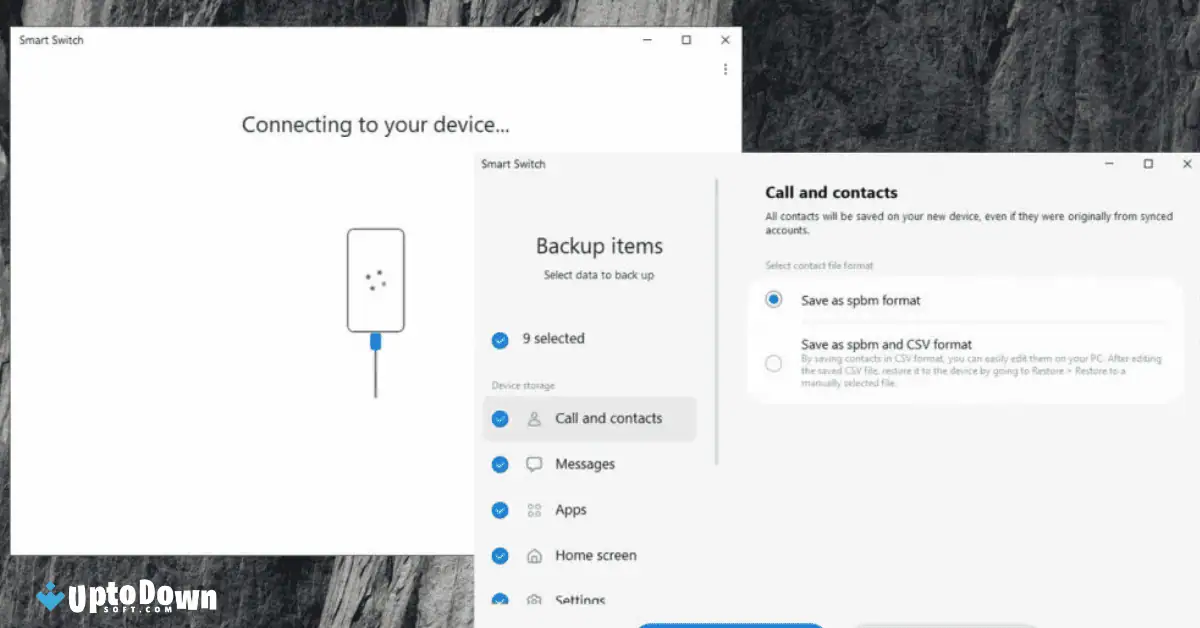The width and height of the screenshot is (1200, 628).
Task: Click the blue checkmark next to 9 selected
Action: coord(500,340)
